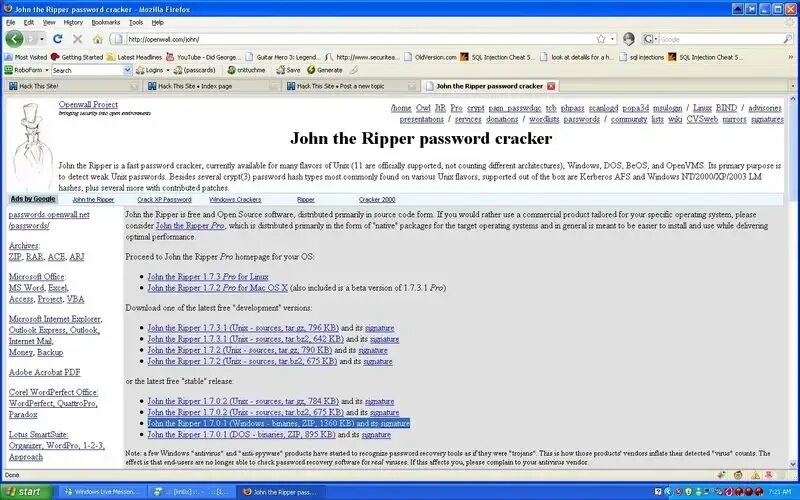Switch to Hack This Site Index page tab

tap(212, 86)
